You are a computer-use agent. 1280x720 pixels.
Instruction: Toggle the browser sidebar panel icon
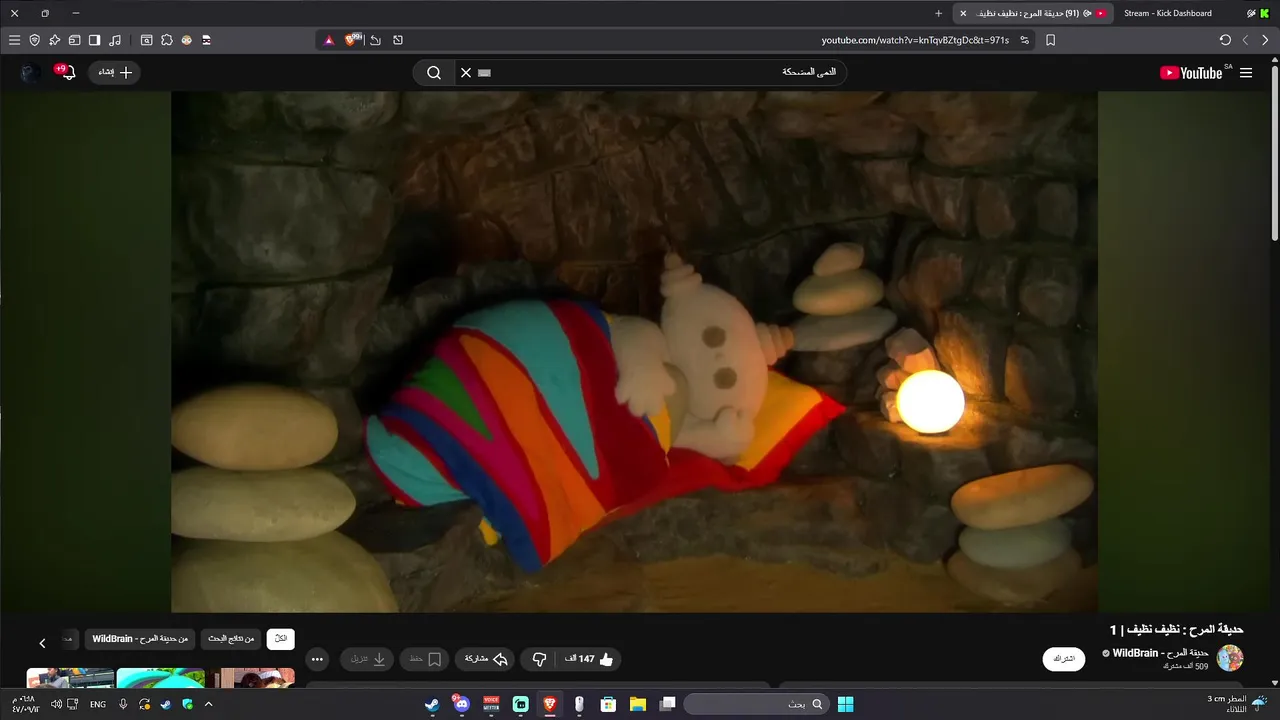94,40
